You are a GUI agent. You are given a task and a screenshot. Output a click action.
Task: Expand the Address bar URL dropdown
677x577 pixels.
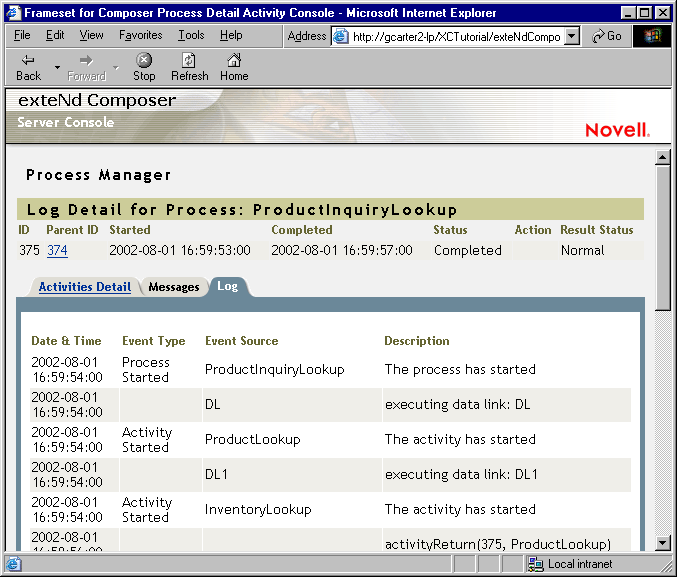click(x=572, y=37)
